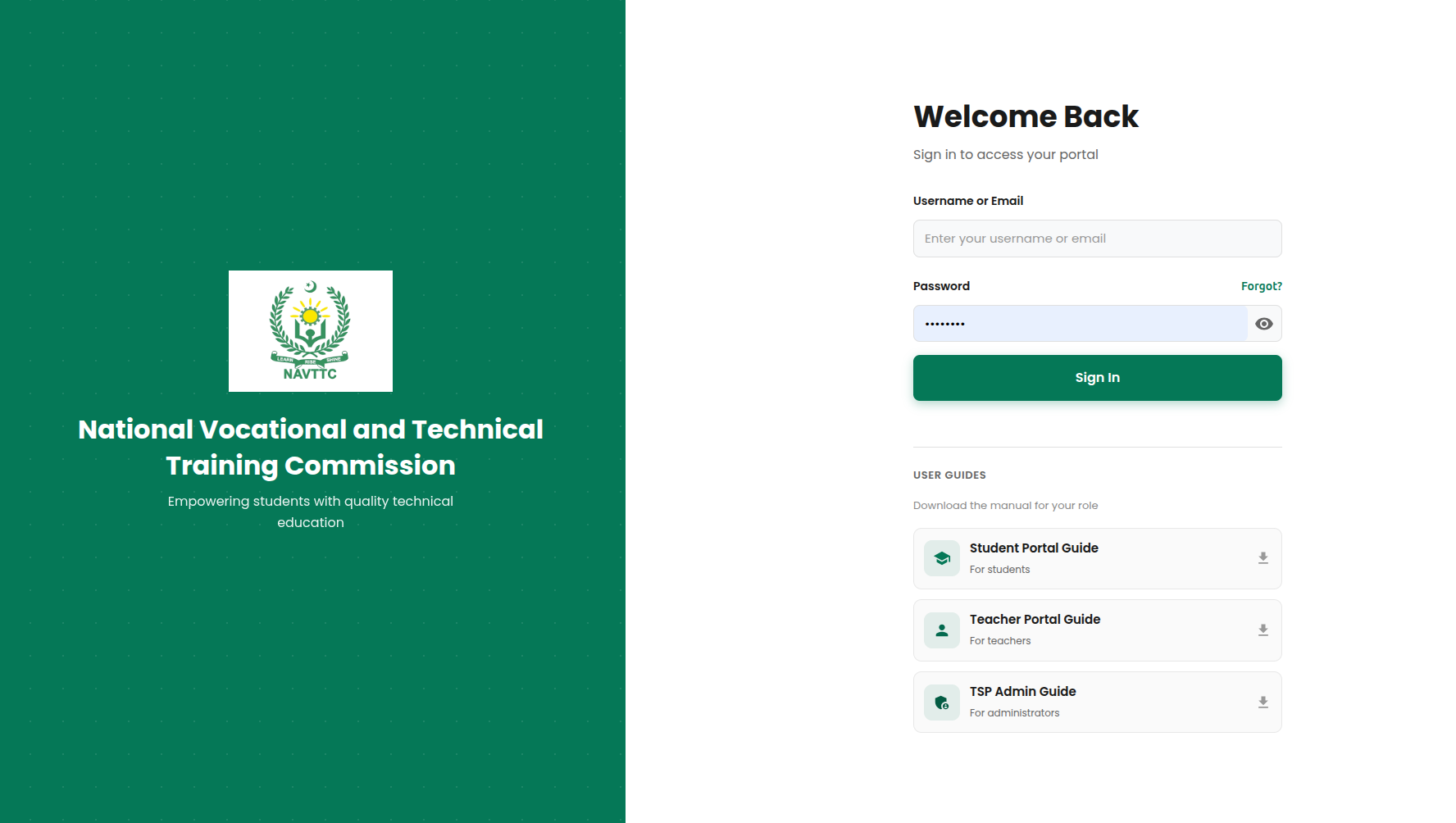The image size is (1456, 823).
Task: Click the person icon for Teacher guide
Action: (x=942, y=630)
